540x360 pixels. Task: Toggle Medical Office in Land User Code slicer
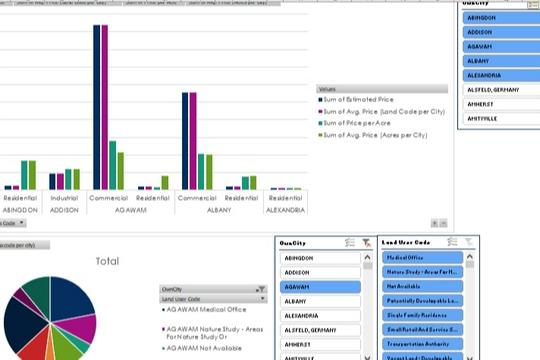pyautogui.click(x=423, y=257)
